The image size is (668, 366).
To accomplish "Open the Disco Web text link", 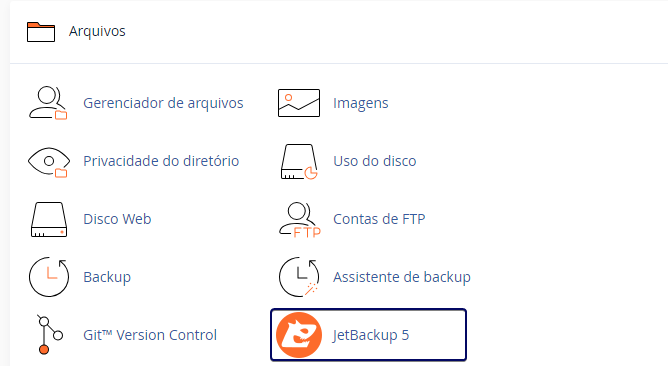I will (117, 219).
